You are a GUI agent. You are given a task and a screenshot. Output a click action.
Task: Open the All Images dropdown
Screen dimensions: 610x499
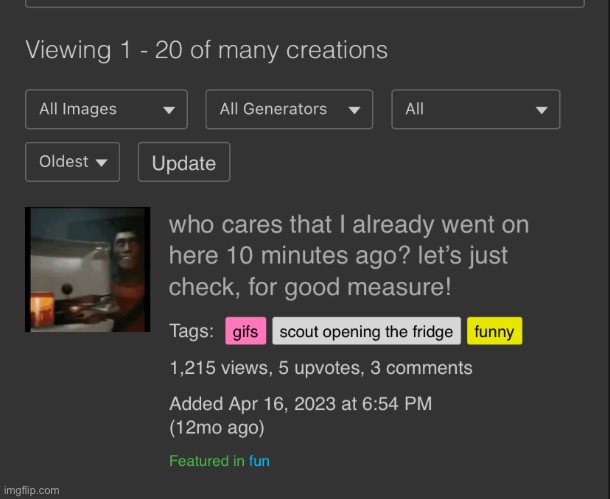(106, 109)
